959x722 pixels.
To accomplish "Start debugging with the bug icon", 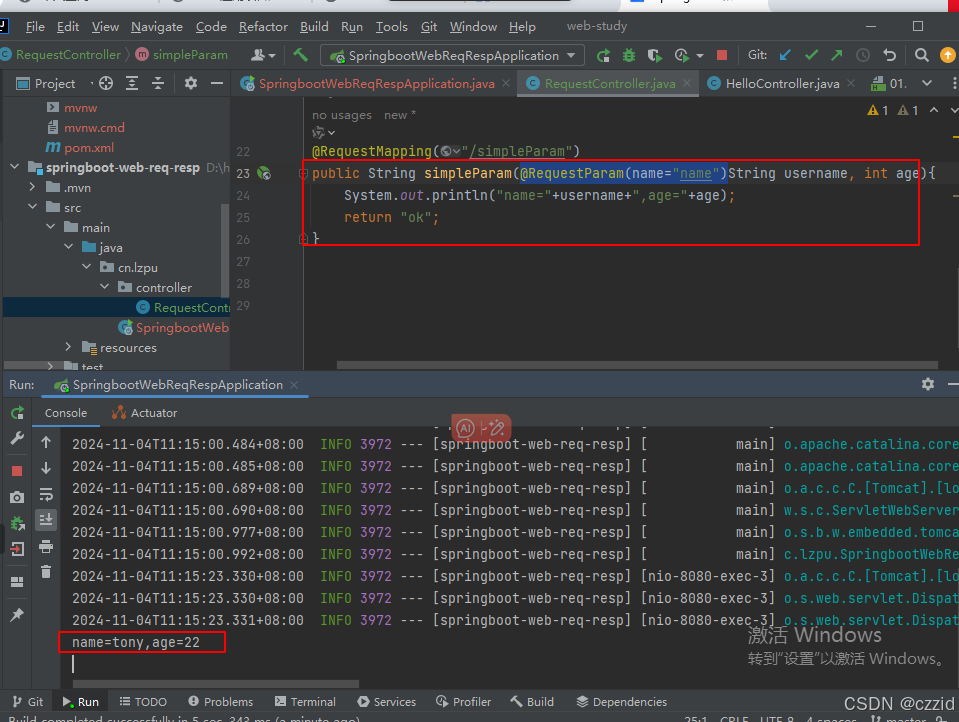I will point(629,56).
